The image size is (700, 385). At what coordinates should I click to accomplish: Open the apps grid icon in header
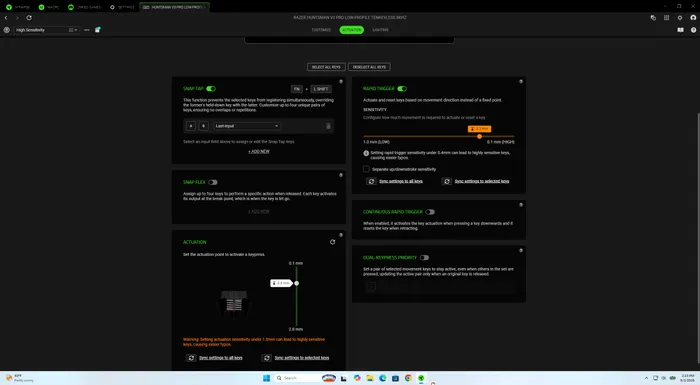click(x=667, y=17)
